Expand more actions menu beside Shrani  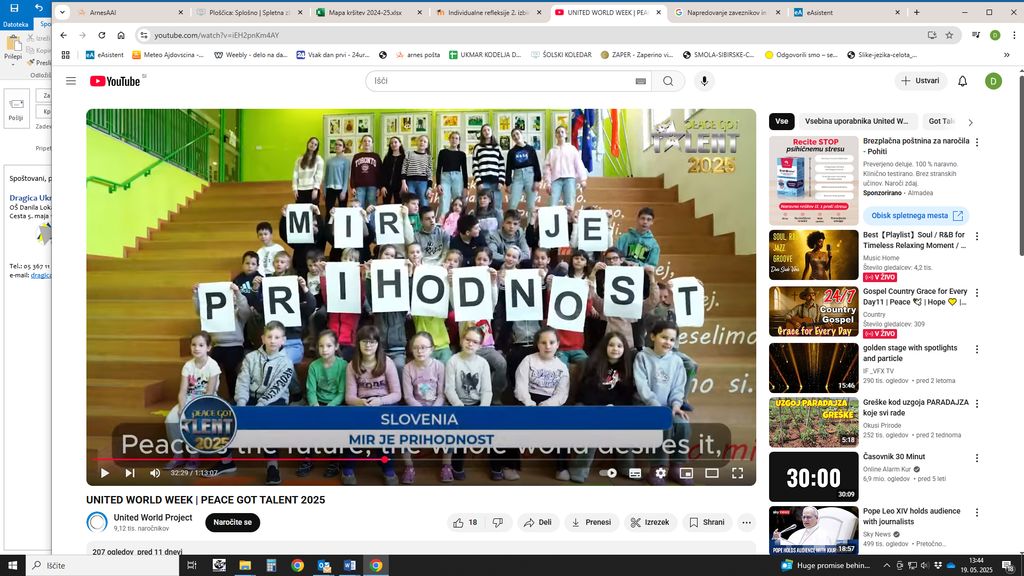point(746,522)
